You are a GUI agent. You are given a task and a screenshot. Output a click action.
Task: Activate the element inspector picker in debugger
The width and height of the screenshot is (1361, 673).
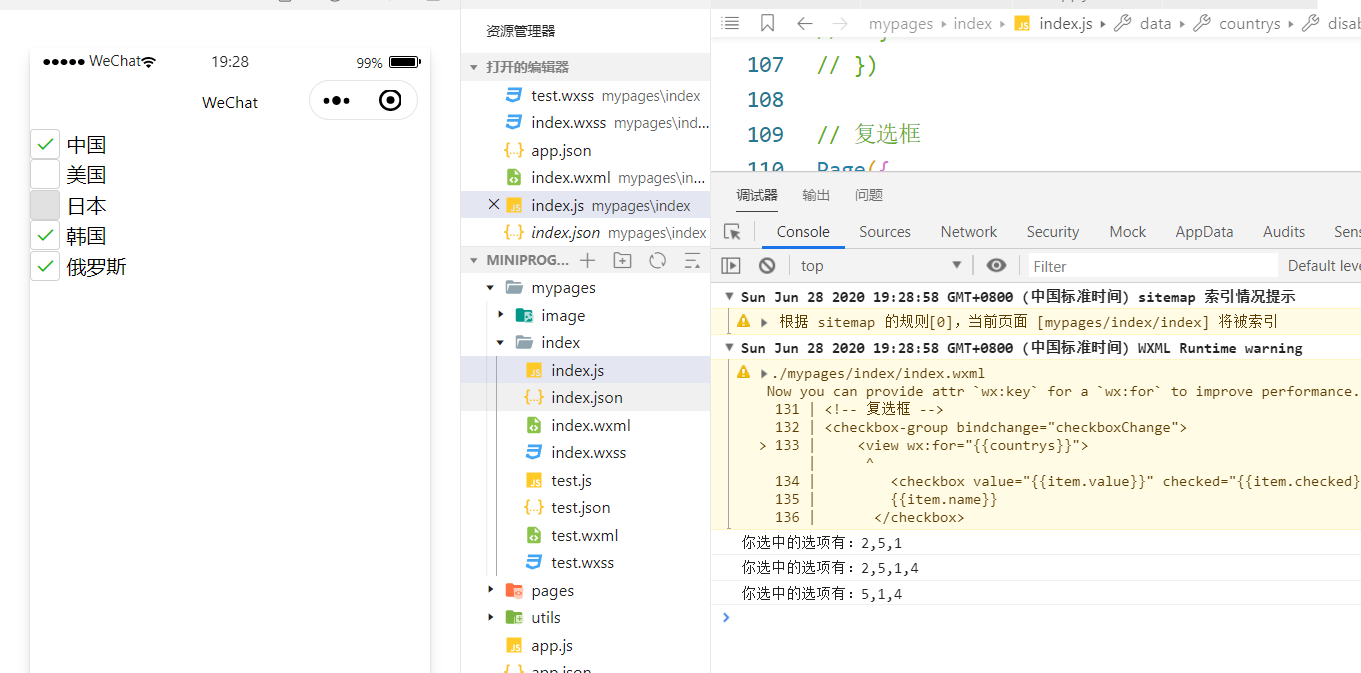732,232
